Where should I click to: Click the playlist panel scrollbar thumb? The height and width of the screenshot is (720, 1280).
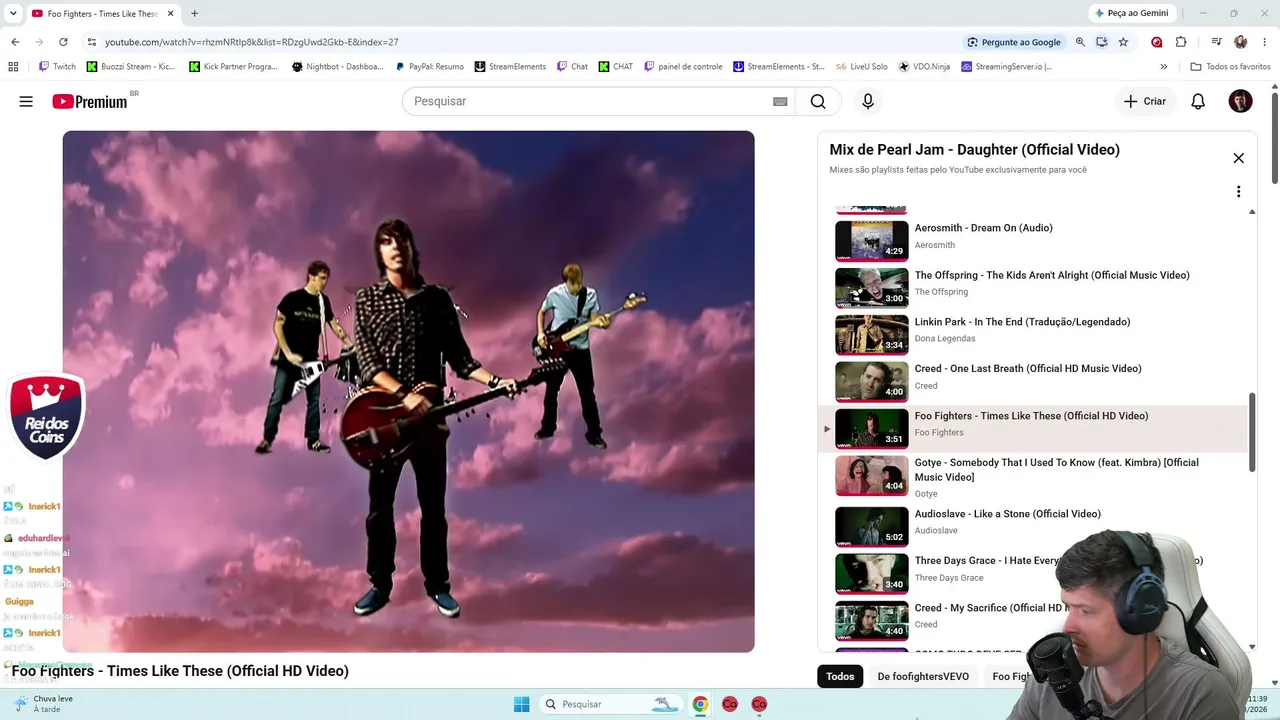(x=1252, y=432)
